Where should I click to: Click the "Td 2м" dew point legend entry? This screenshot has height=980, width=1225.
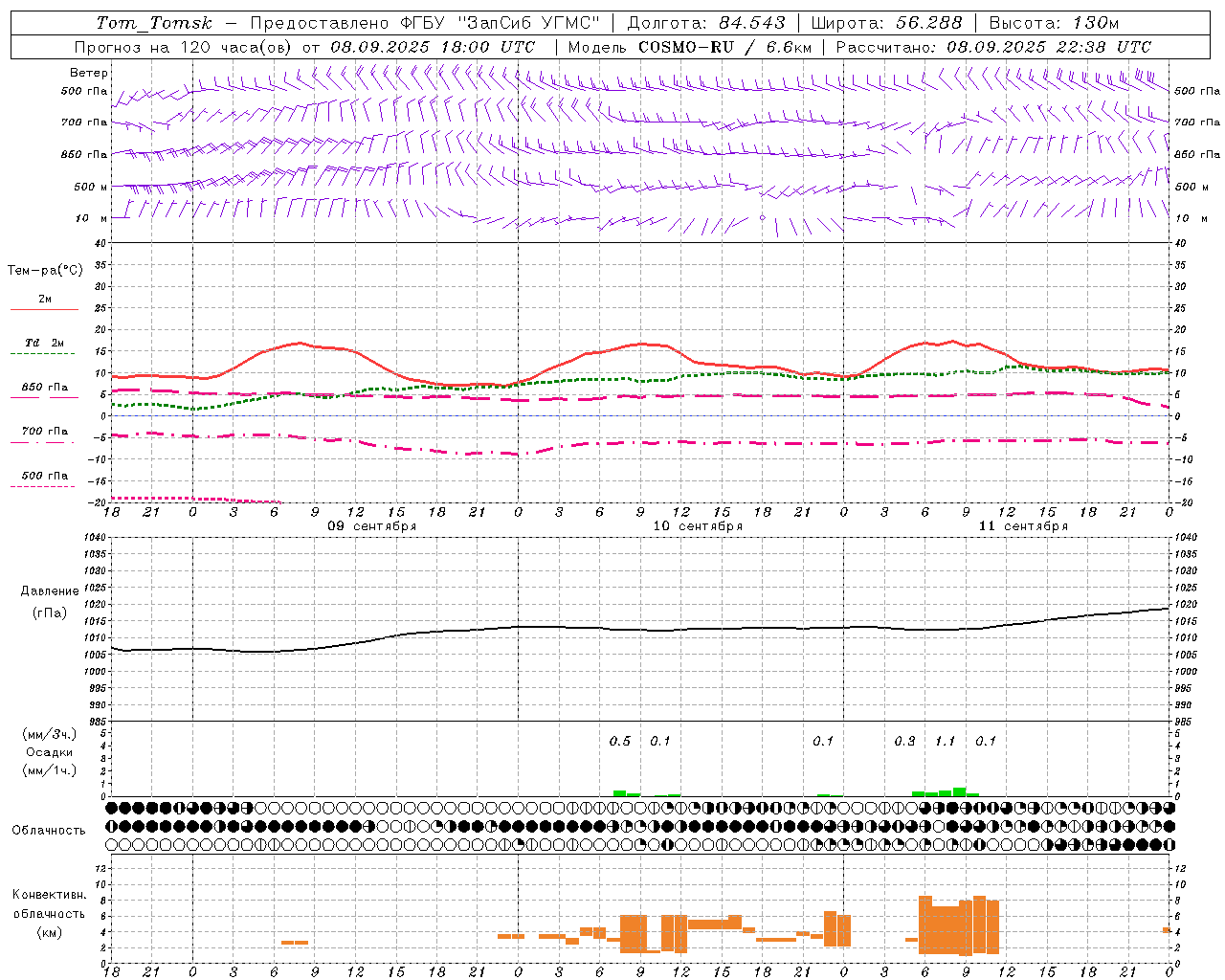pyautogui.click(x=44, y=343)
